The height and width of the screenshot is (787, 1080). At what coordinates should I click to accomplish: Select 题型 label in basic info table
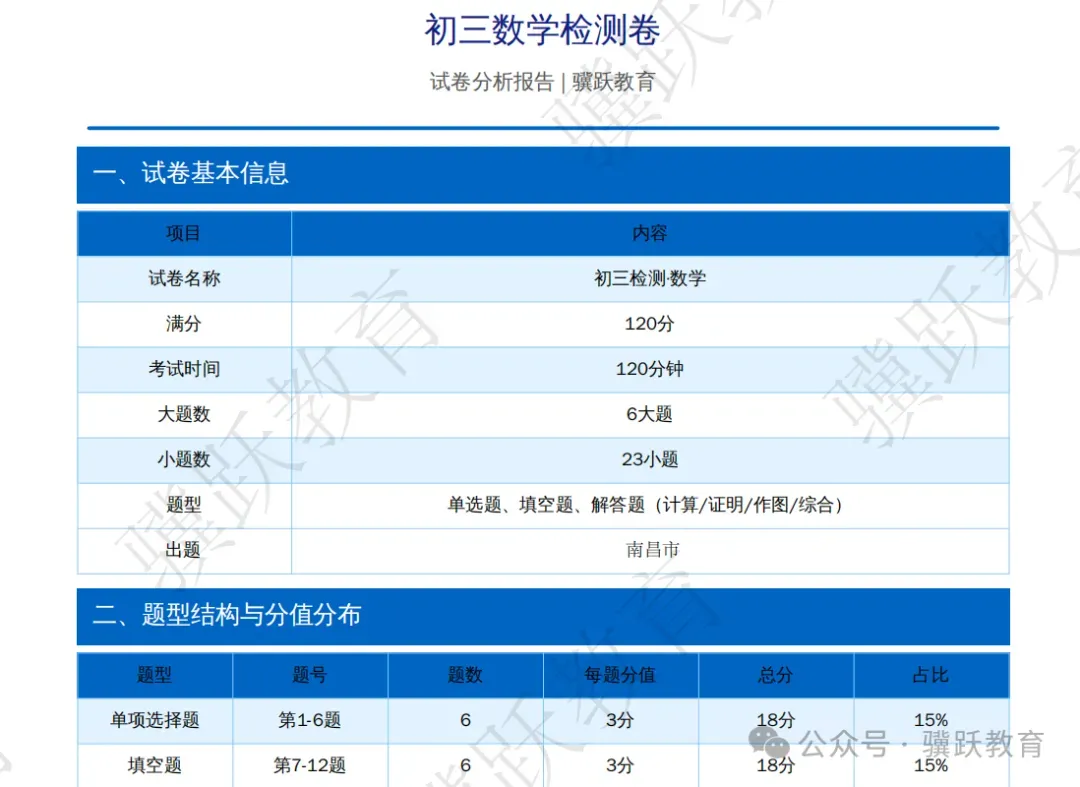183,505
